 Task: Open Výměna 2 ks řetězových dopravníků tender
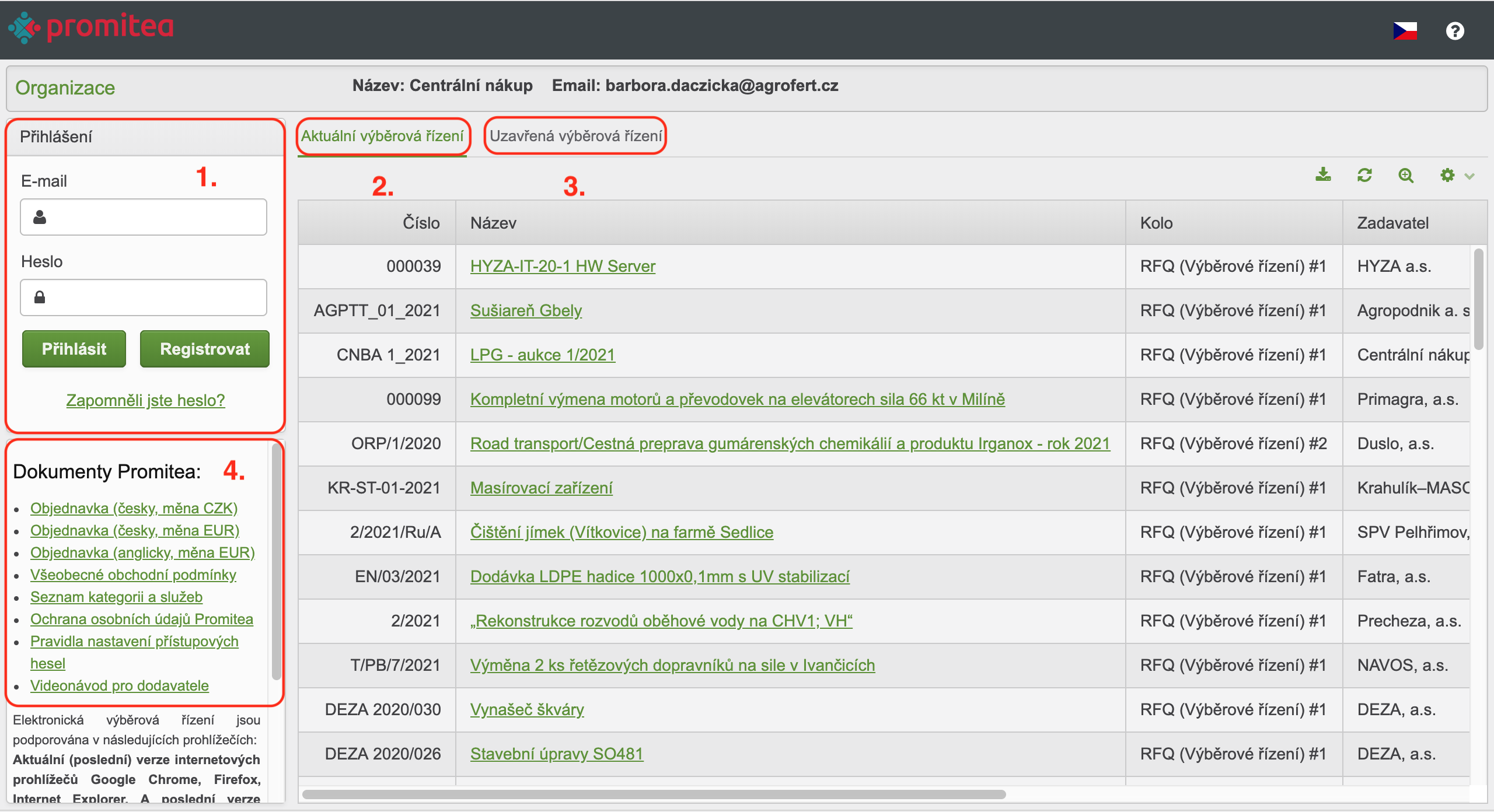coord(673,665)
